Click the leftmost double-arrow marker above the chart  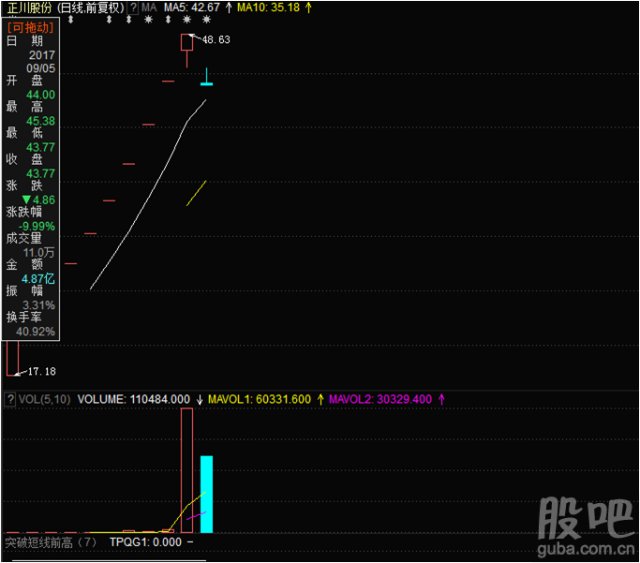point(71,19)
